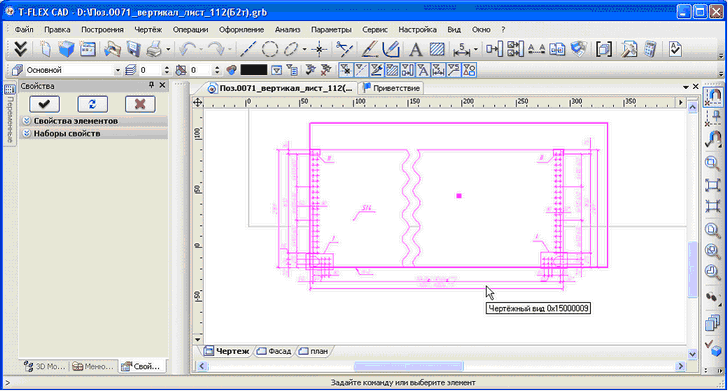The image size is (728, 391).
Task: Open the Оформление menu
Action: click(241, 29)
